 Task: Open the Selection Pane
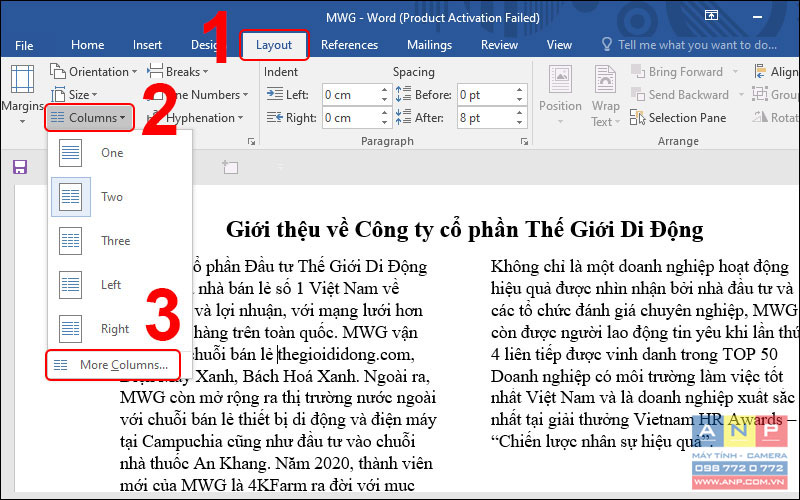(678, 118)
